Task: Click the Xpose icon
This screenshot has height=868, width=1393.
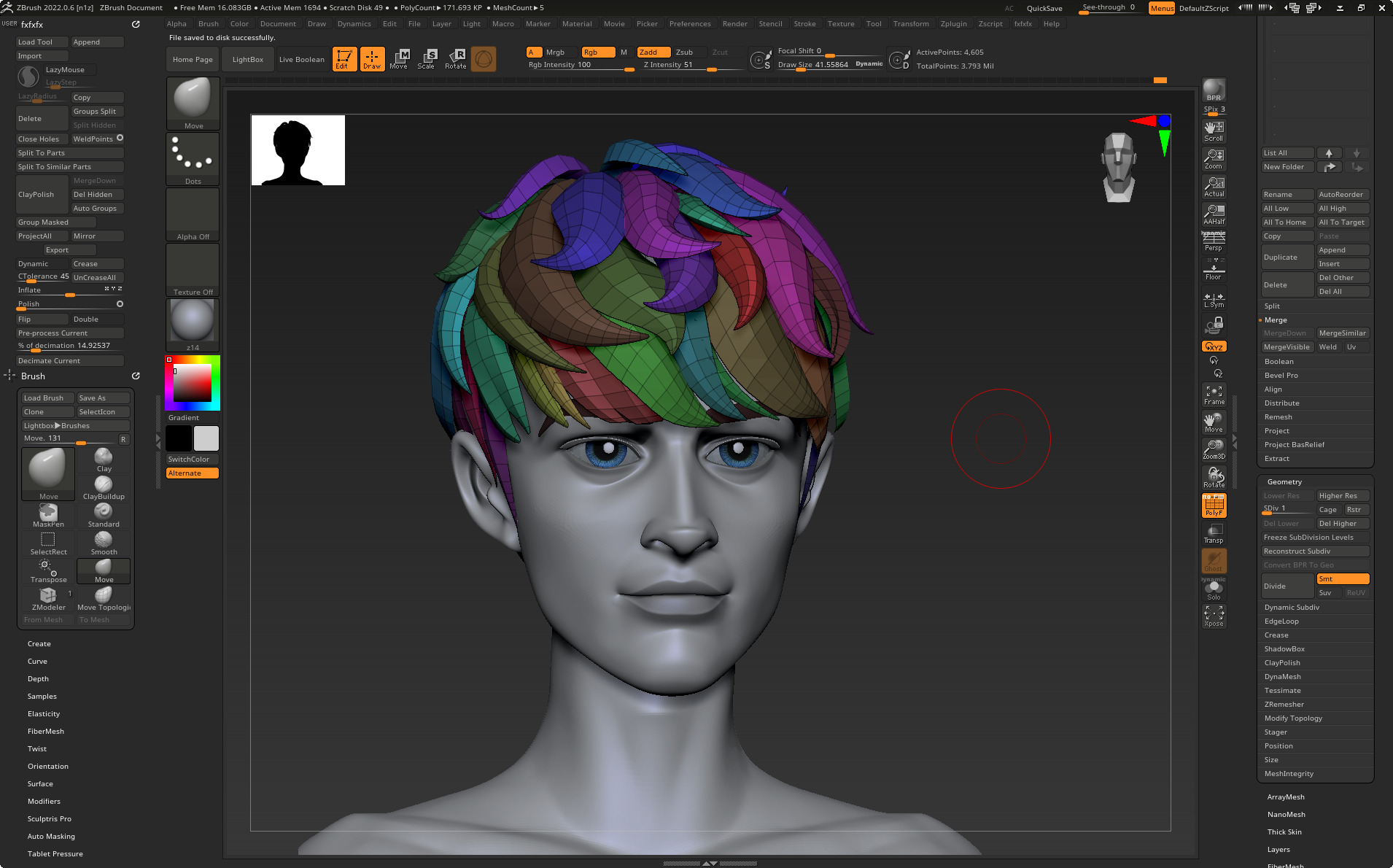Action: [1214, 617]
